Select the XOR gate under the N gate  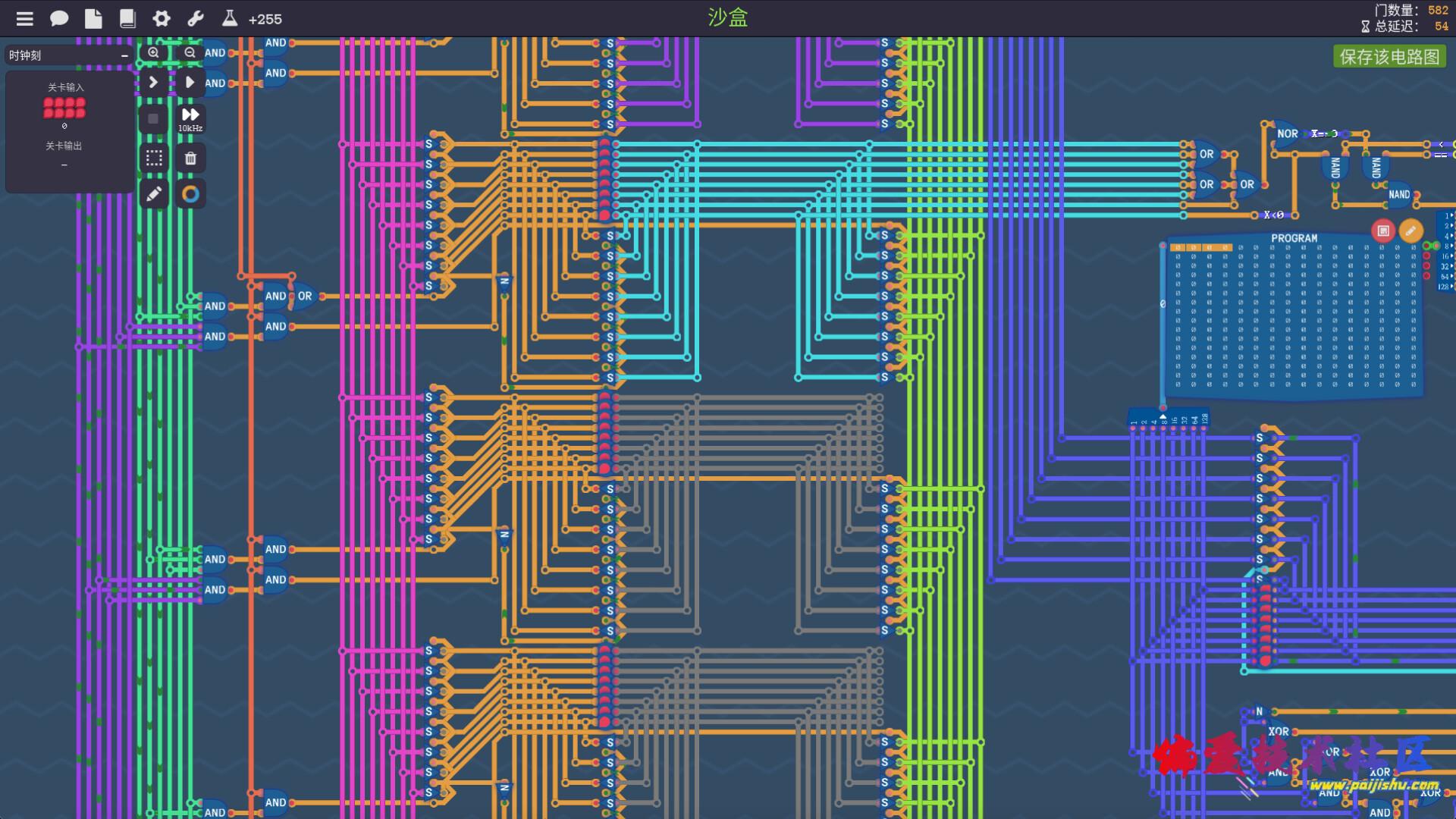(1279, 732)
